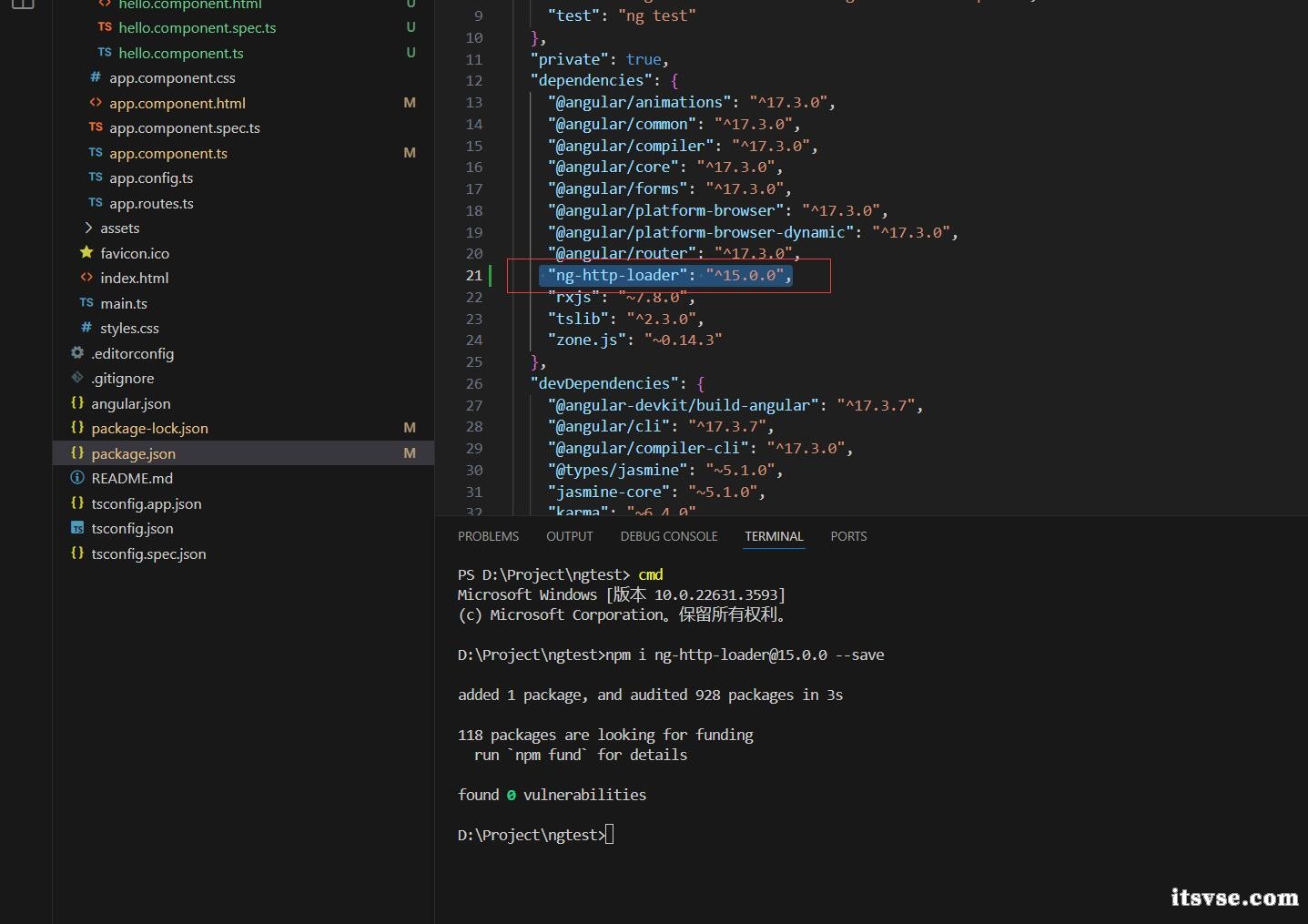1308x924 pixels.
Task: Click the "@angular/router" dependency line
Action: (674, 253)
